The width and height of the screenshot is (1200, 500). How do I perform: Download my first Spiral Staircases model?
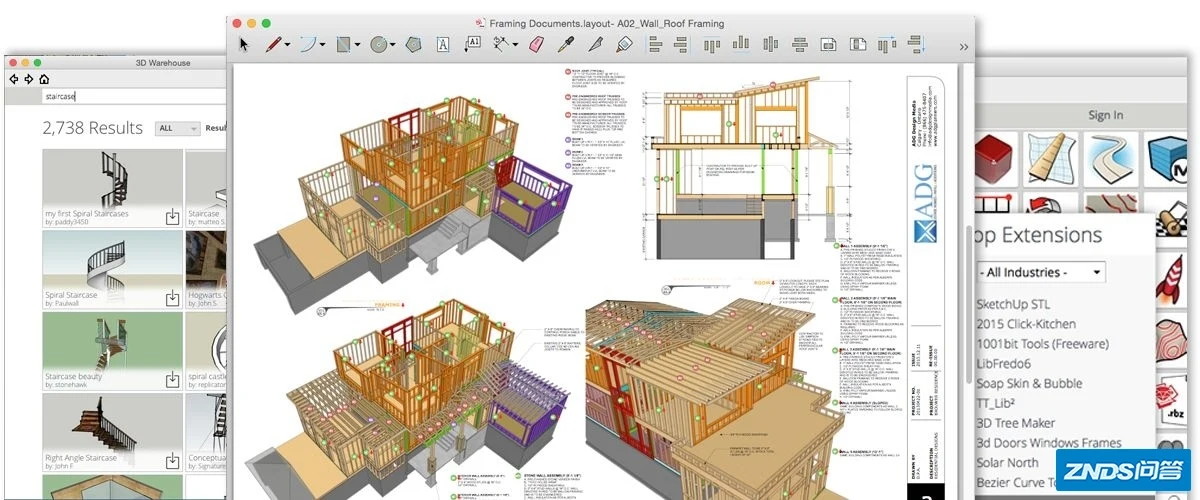click(172, 216)
